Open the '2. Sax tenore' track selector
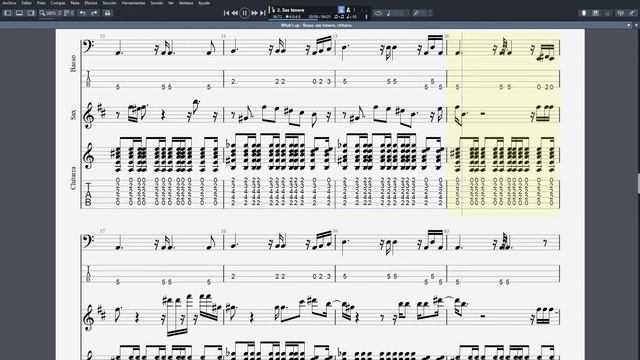The width and height of the screenshot is (640, 360). pyautogui.click(x=290, y=10)
